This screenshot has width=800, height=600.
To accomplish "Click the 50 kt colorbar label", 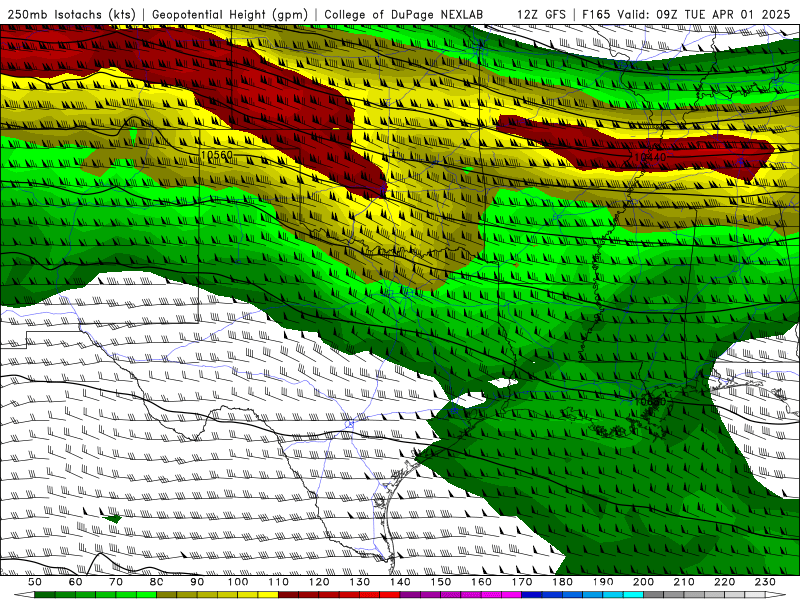I will coord(35,582).
